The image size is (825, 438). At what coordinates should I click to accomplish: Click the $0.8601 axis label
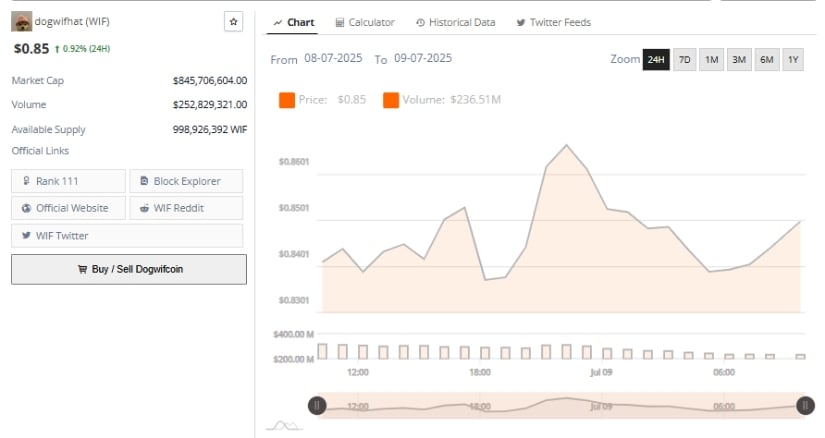294,162
